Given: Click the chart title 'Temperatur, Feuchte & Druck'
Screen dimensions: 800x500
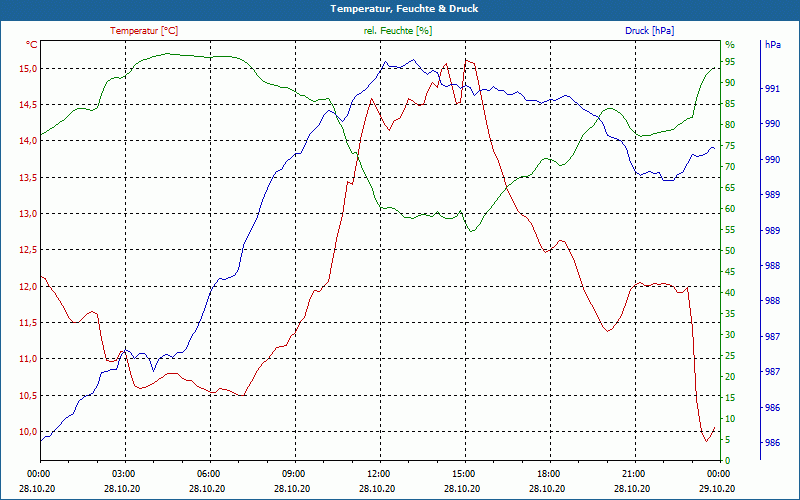Looking at the screenshot, I should click(404, 9).
